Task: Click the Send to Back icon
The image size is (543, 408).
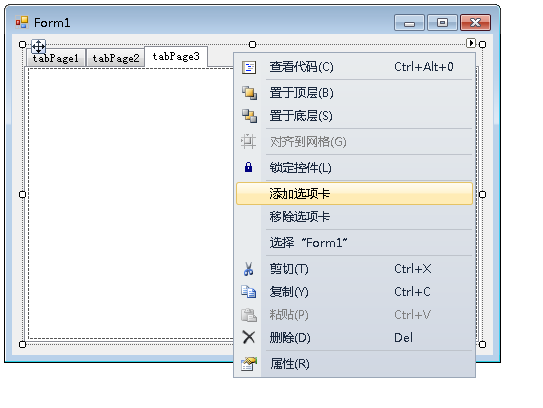Action: click(249, 116)
